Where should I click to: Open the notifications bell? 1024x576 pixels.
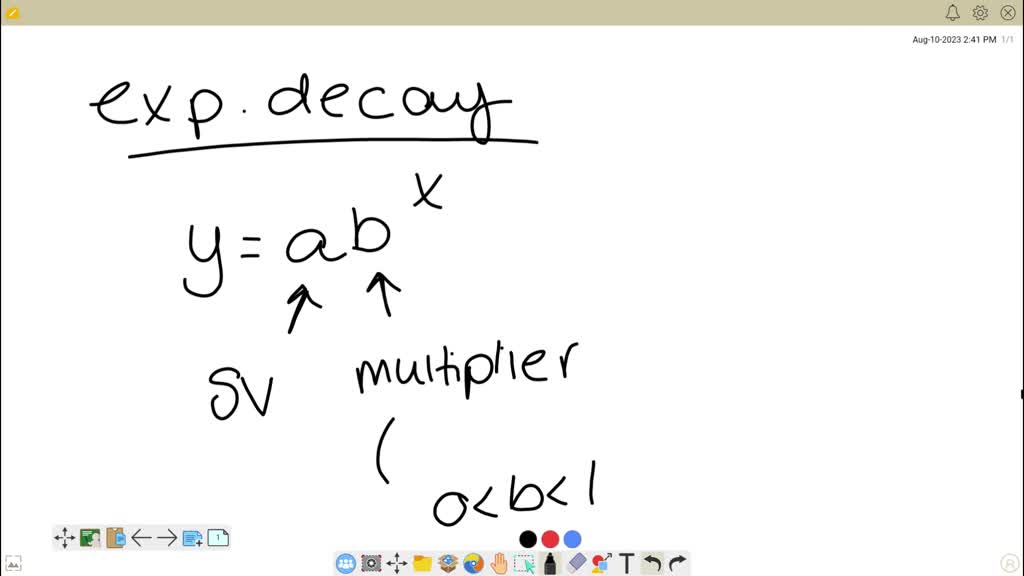[x=952, y=12]
